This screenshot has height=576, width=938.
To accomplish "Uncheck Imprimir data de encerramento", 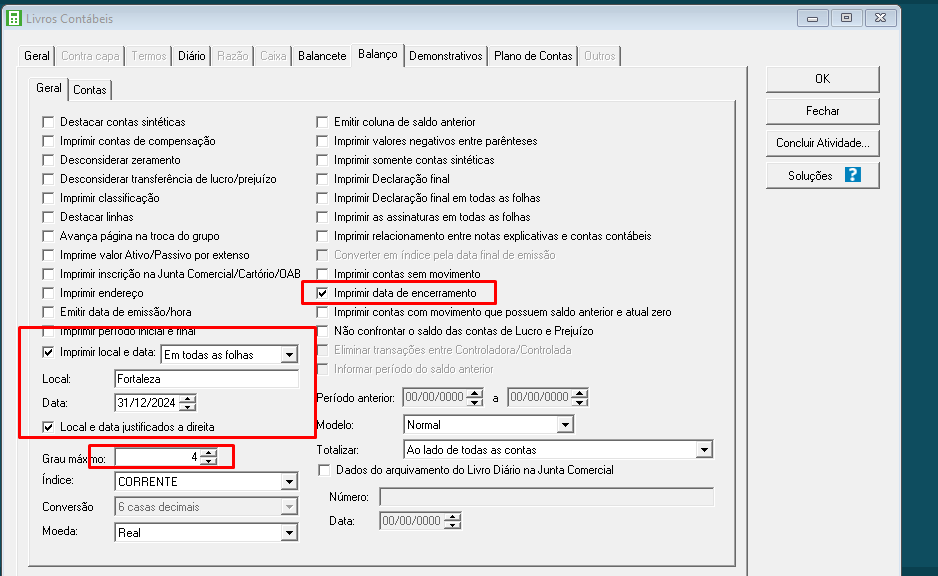I will click(322, 293).
